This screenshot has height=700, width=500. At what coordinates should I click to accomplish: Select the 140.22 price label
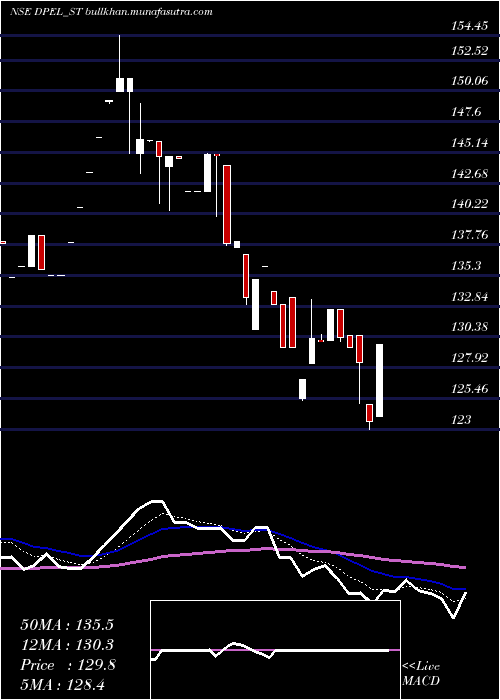click(x=469, y=204)
